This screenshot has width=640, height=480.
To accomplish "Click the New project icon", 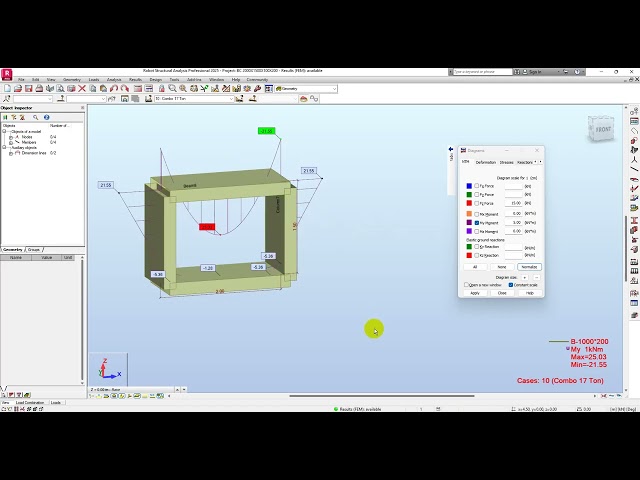I will click(x=7, y=89).
